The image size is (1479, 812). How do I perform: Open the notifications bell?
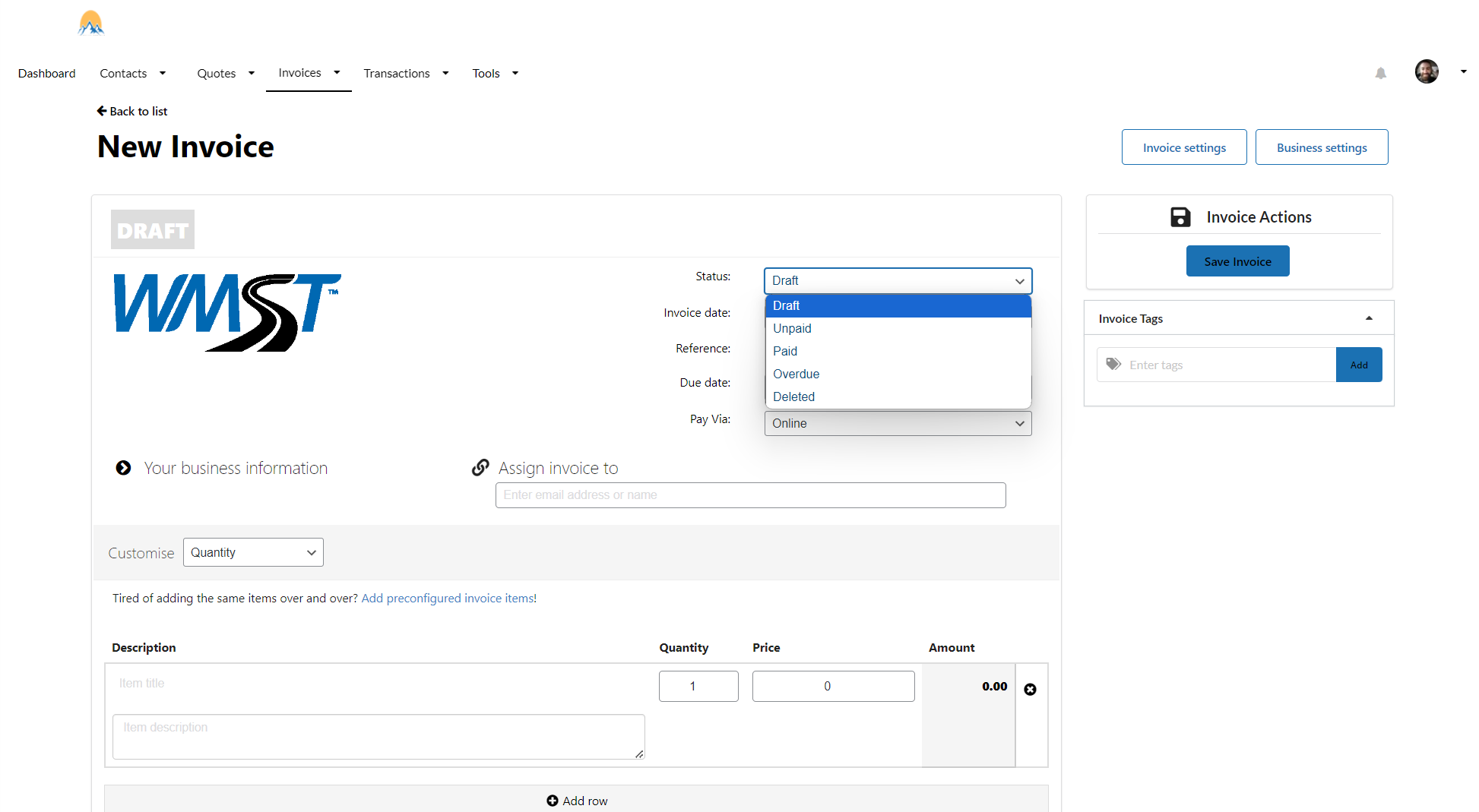pyautogui.click(x=1380, y=73)
